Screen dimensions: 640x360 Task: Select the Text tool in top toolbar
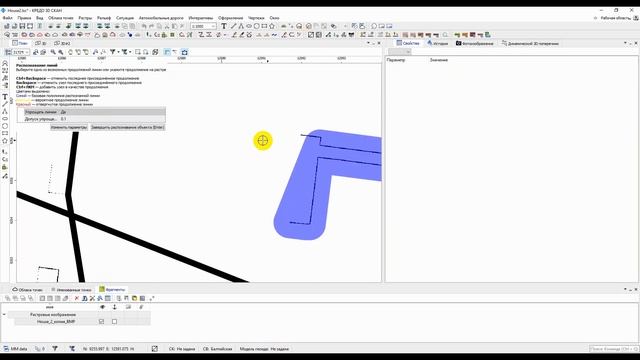[x=224, y=26]
